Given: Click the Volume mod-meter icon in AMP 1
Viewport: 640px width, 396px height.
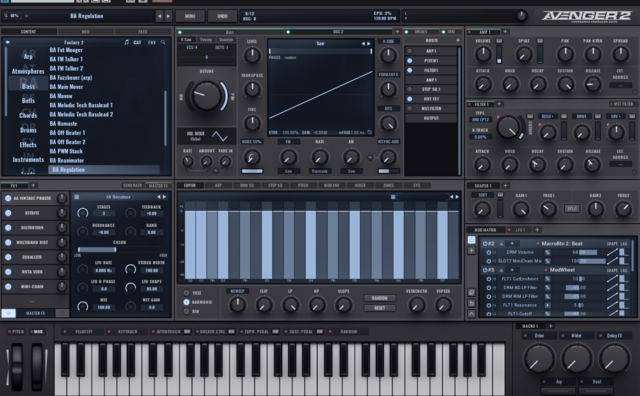Looking at the screenshot, I should pos(499,41).
